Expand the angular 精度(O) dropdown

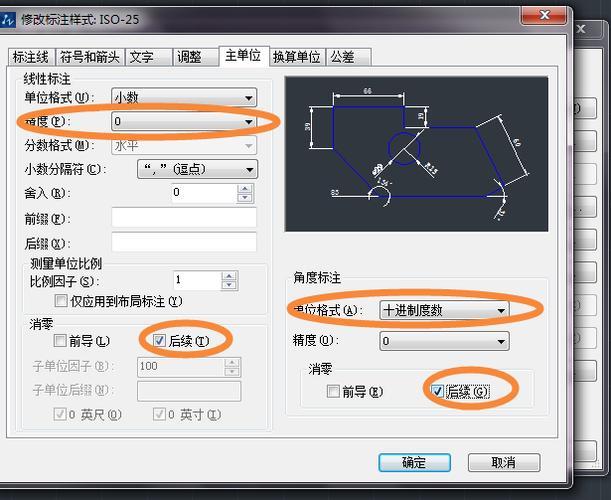tap(445, 341)
